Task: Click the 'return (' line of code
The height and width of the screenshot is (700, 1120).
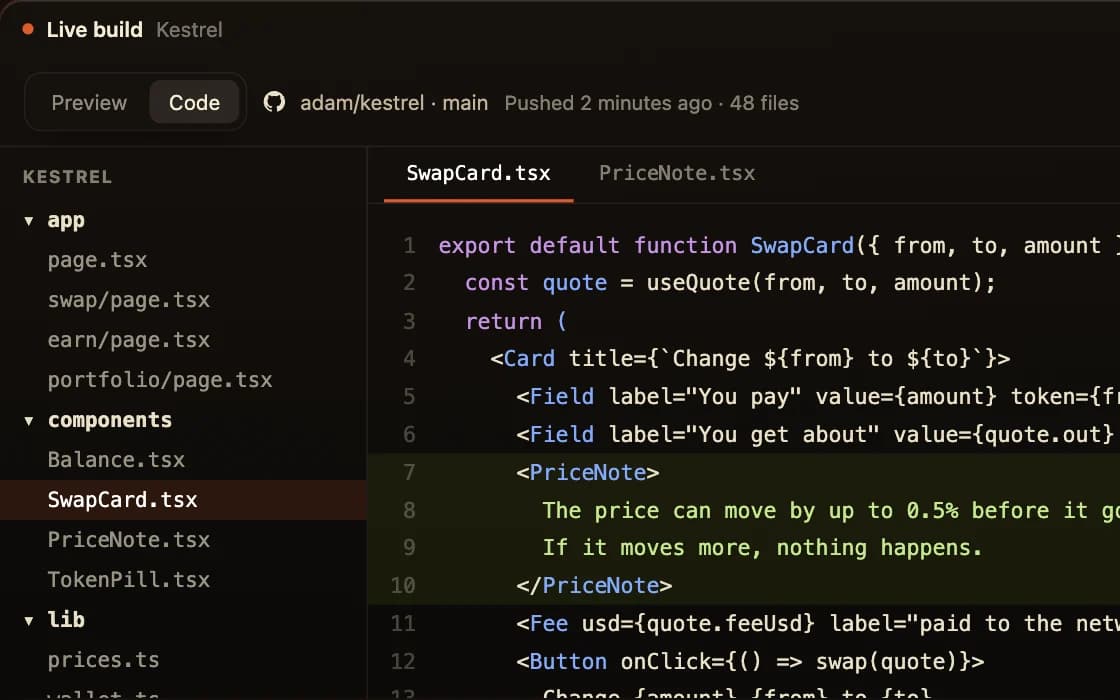Action: coord(516,321)
